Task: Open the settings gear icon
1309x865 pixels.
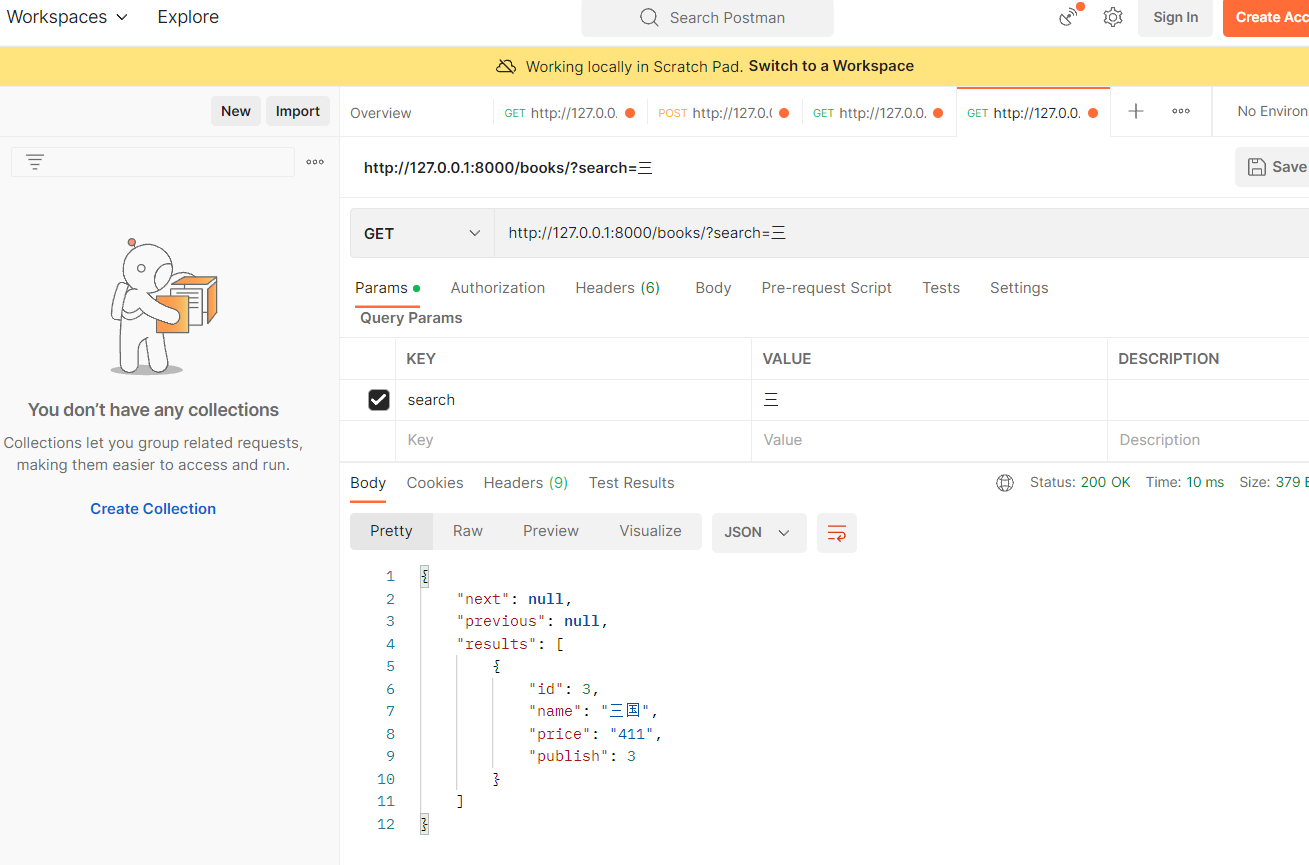Action: point(1113,17)
